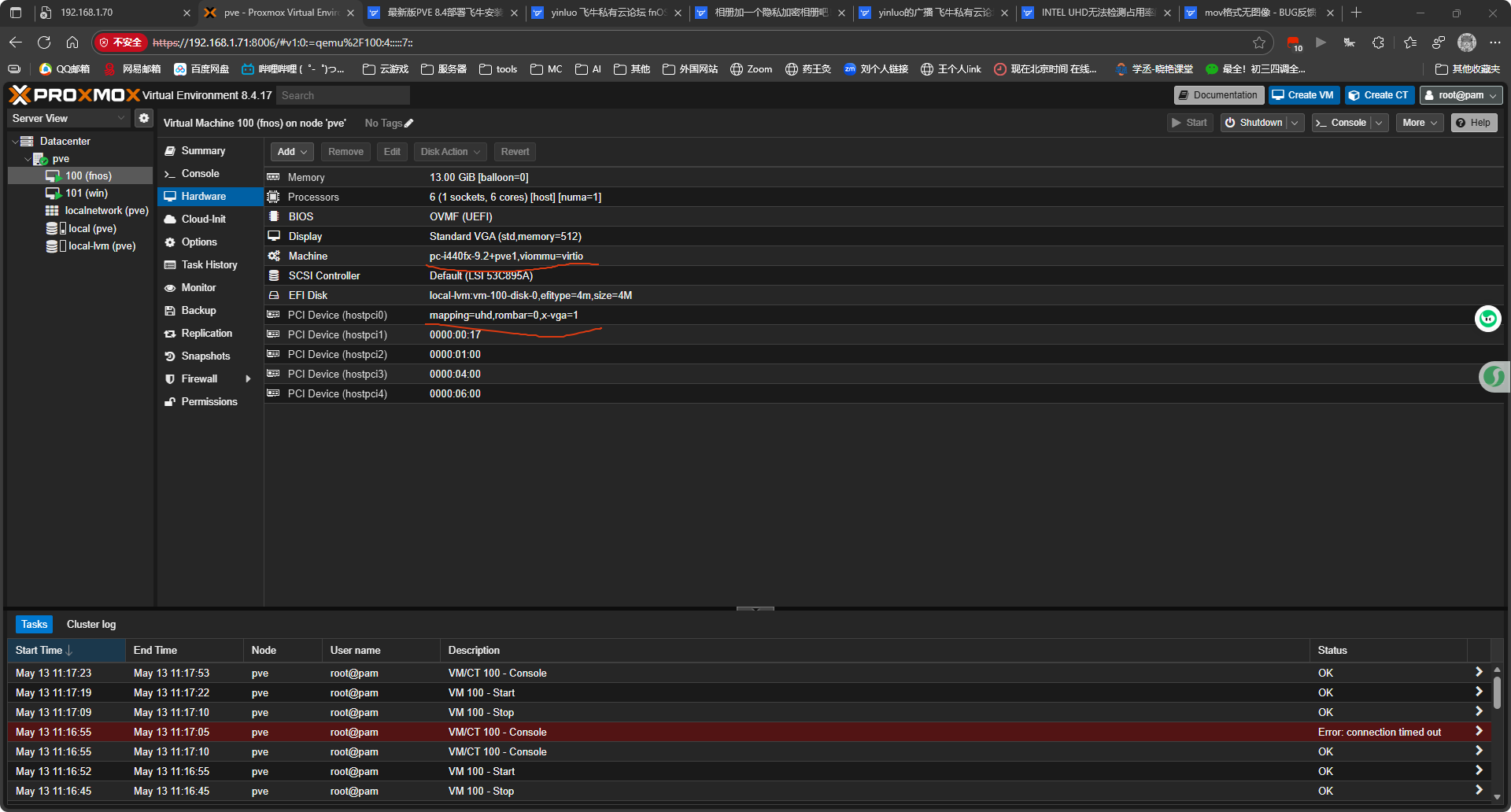
Task: Open the Options section
Action: [210, 242]
